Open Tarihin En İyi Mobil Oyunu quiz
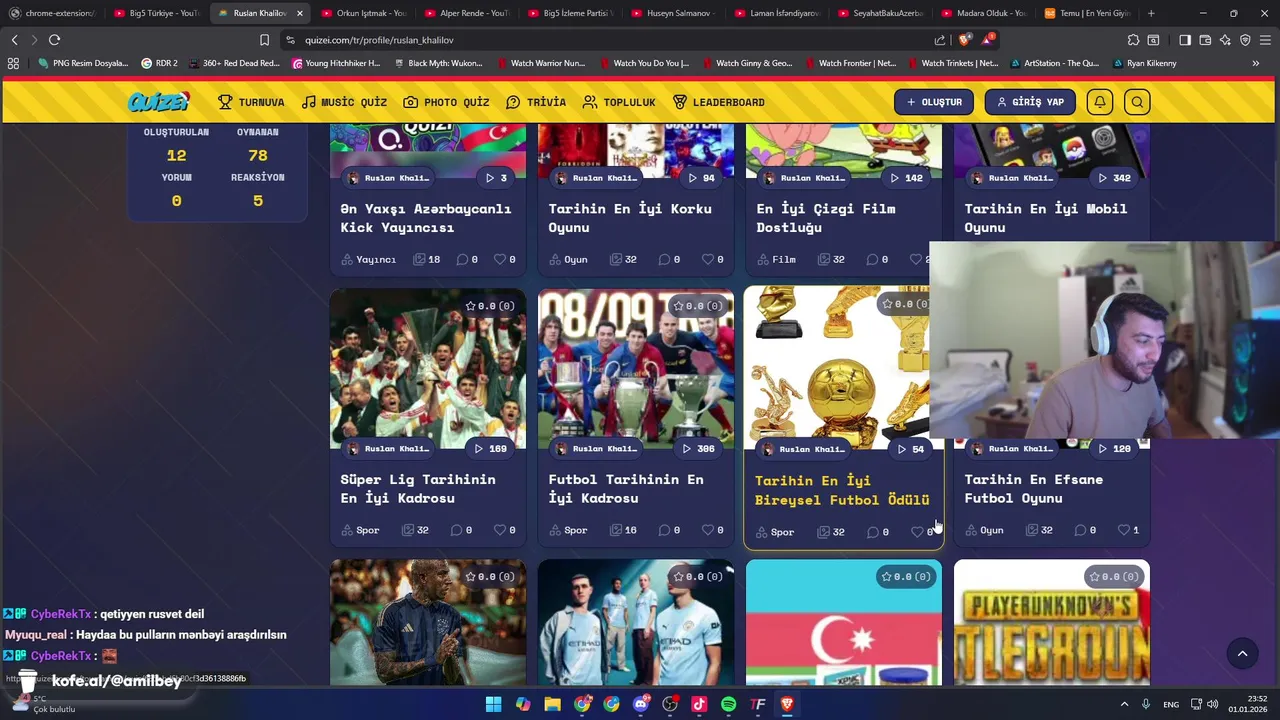This screenshot has height=720, width=1280. (x=1045, y=218)
